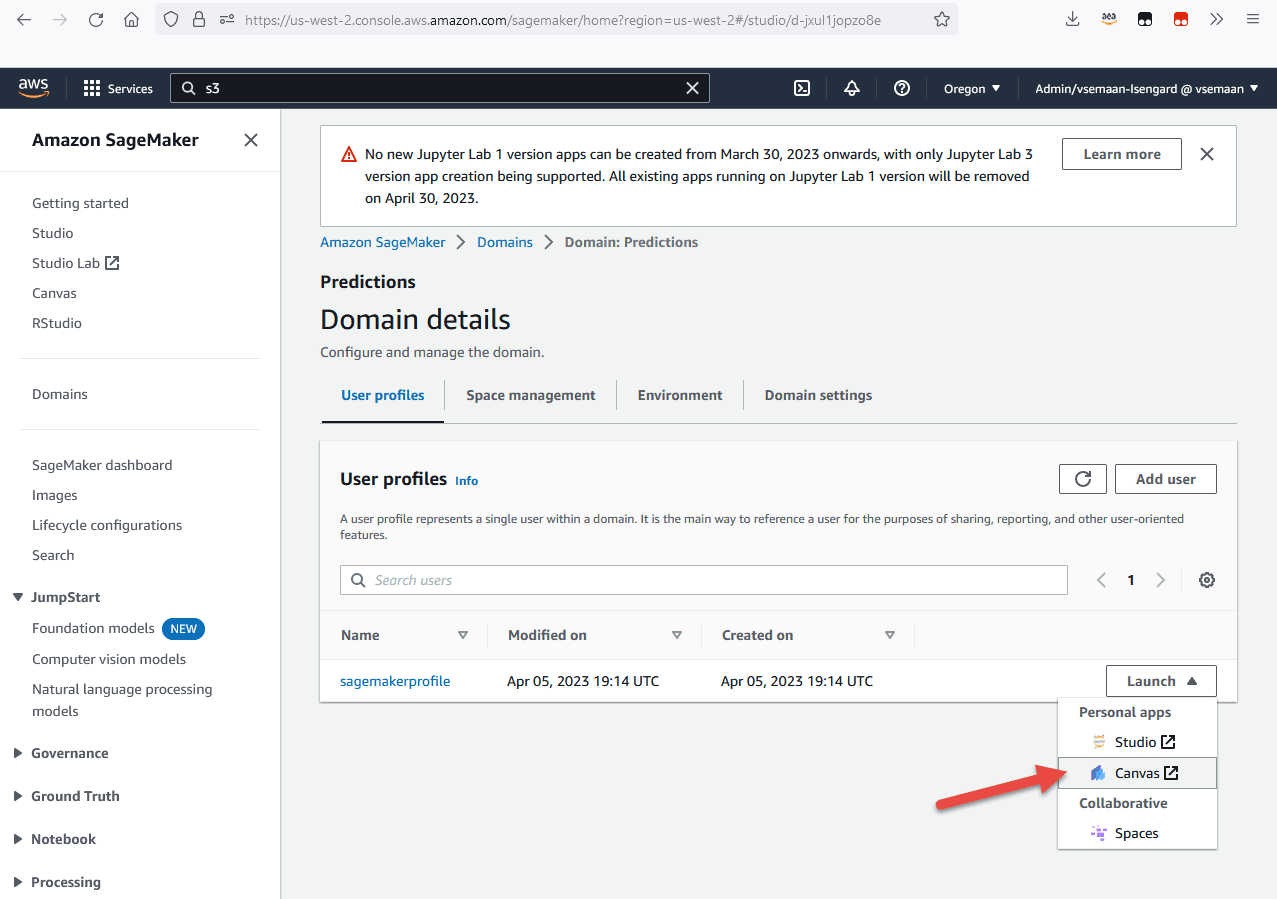
Task: Dismiss the Jupyter Lab warning banner
Action: point(1207,154)
